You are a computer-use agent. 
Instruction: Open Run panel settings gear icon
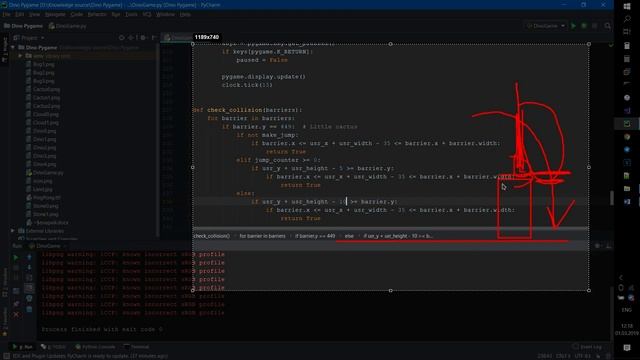(x=597, y=246)
